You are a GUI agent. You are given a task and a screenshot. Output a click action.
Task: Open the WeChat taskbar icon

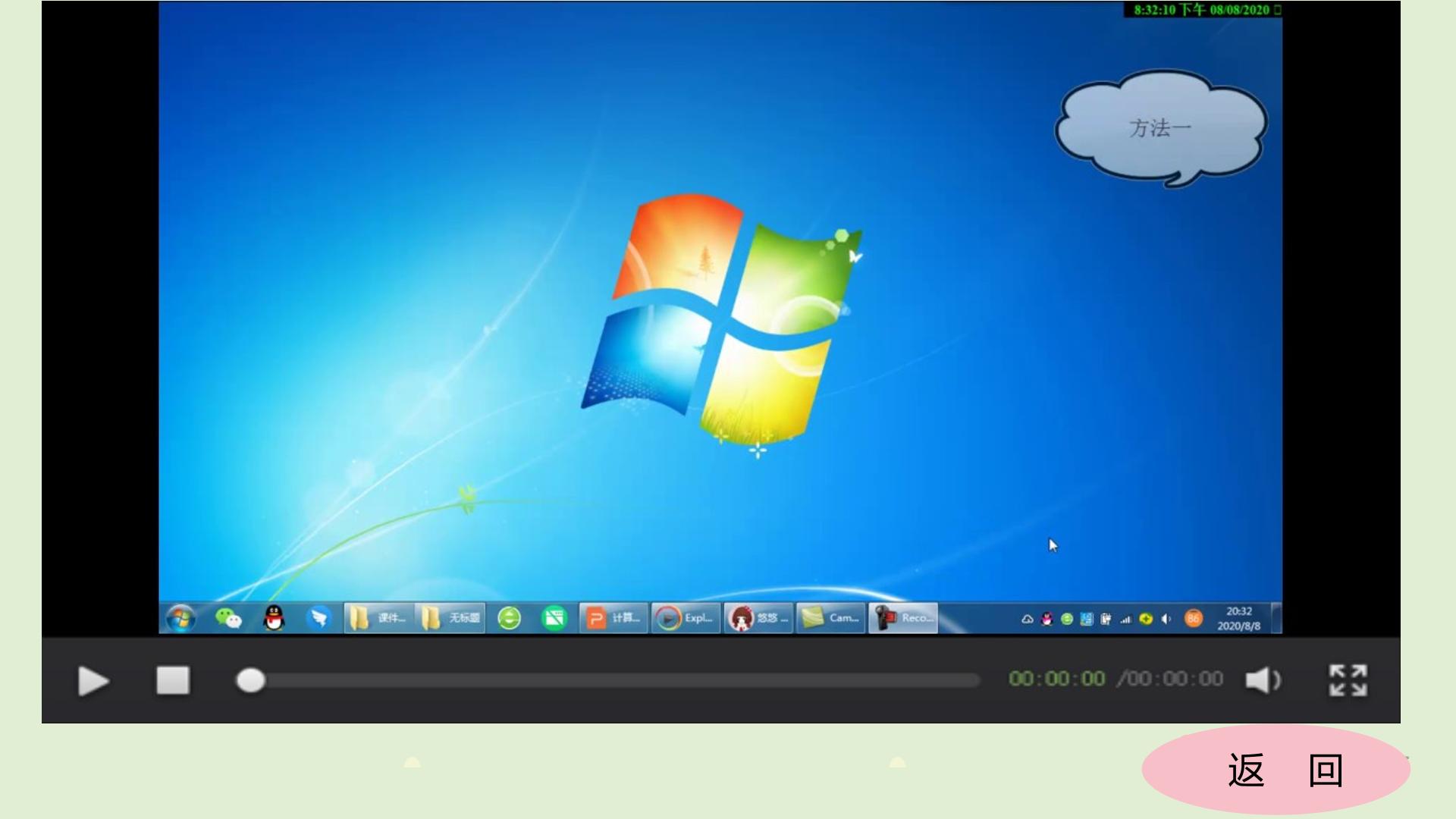click(228, 619)
